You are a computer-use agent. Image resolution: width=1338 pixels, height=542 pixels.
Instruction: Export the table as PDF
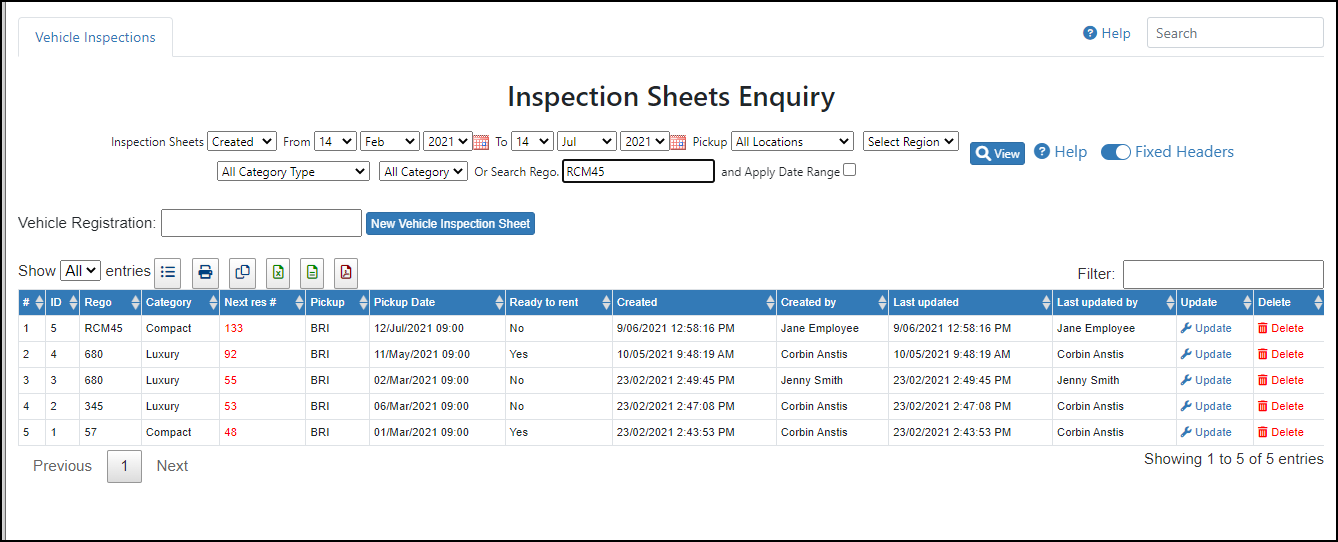346,272
